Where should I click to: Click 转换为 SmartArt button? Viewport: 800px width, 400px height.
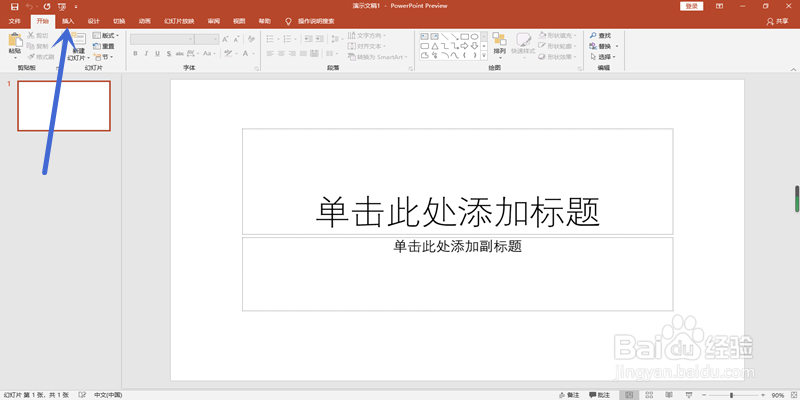[378, 57]
